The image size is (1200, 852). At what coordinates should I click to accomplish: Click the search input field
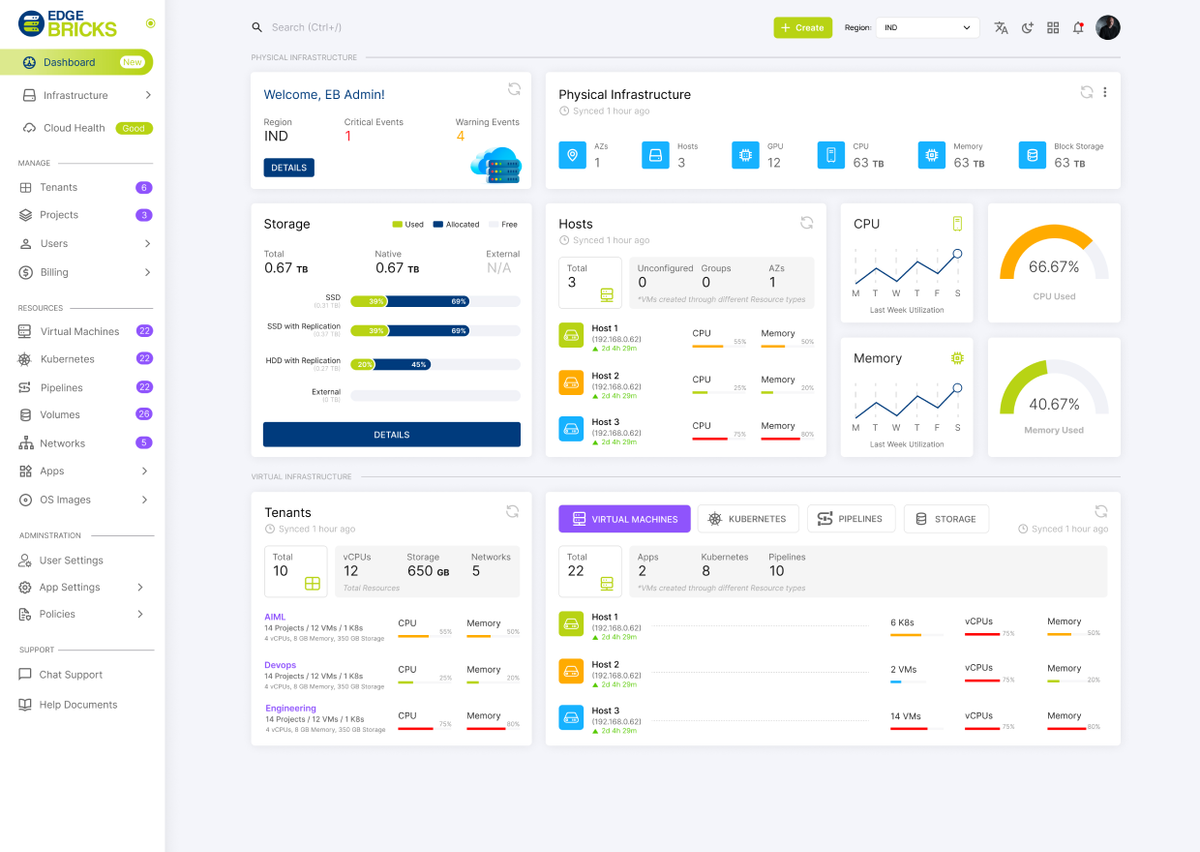(400, 28)
